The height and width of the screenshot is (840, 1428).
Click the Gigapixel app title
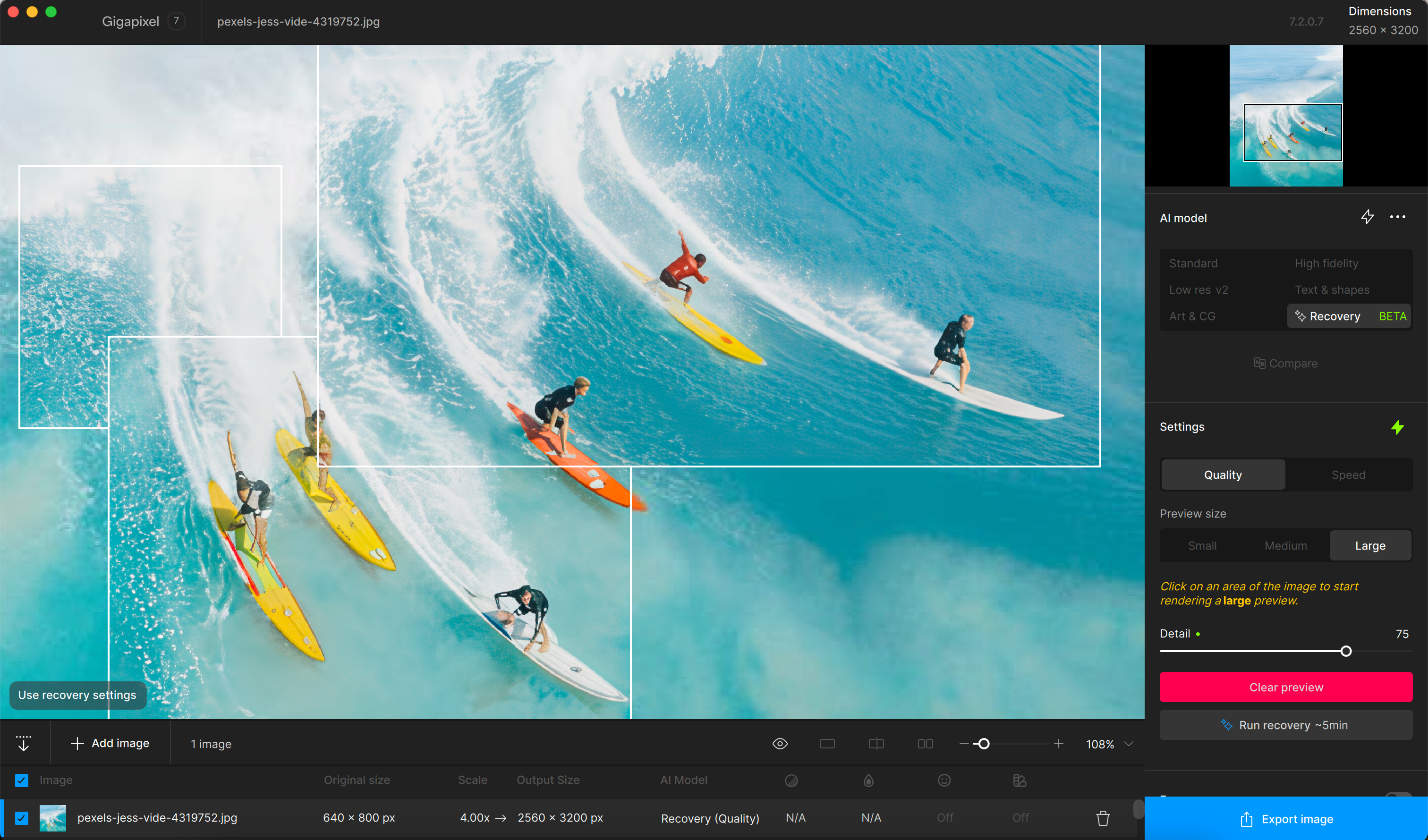coord(130,22)
